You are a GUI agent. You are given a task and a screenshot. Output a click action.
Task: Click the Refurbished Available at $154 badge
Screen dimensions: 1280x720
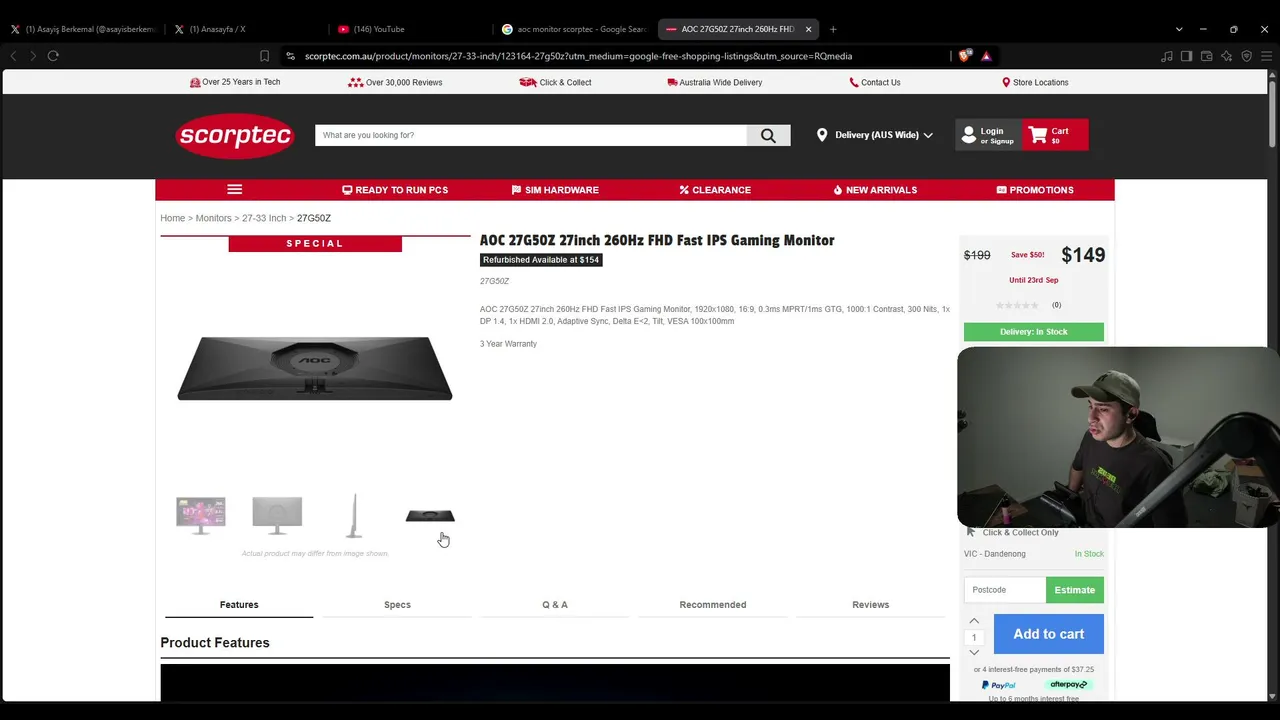tap(541, 260)
